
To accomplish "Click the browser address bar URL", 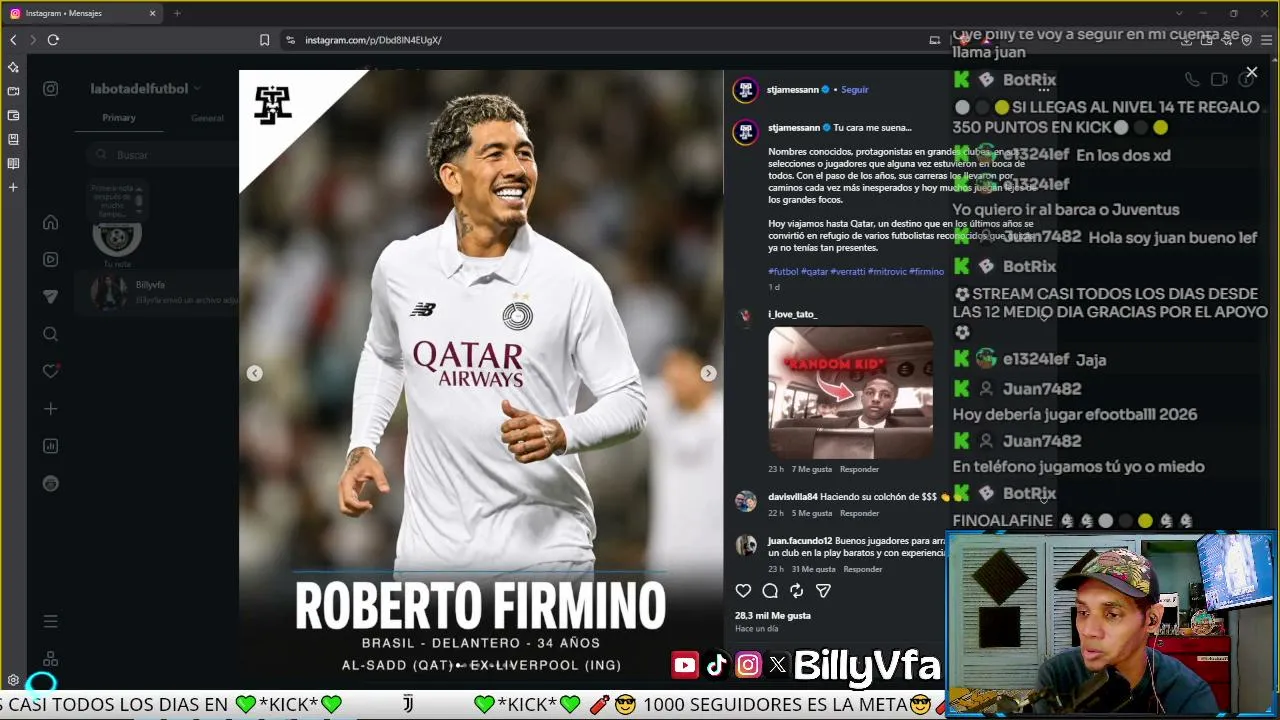I will [373, 40].
